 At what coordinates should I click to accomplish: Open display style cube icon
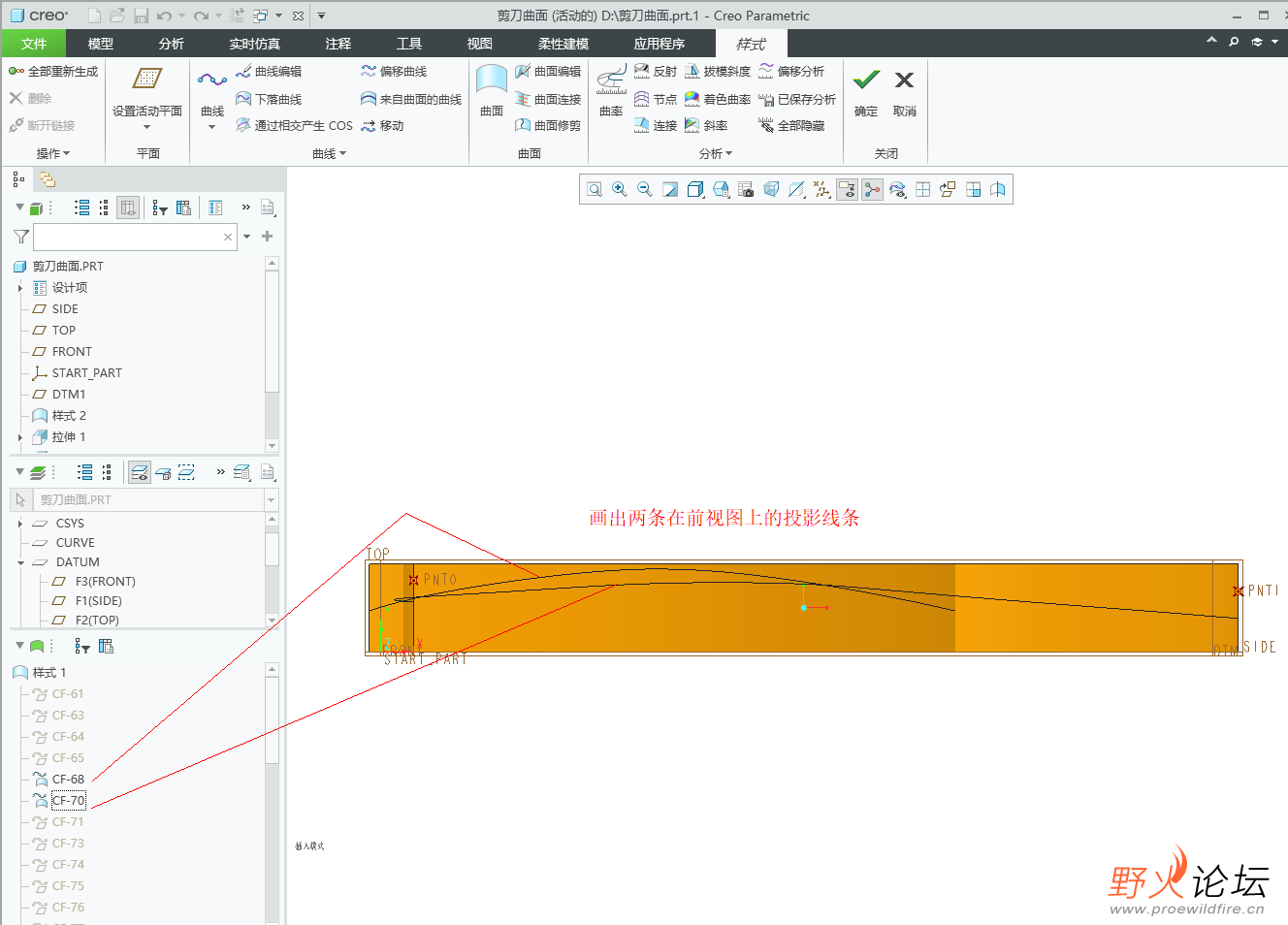click(x=695, y=190)
